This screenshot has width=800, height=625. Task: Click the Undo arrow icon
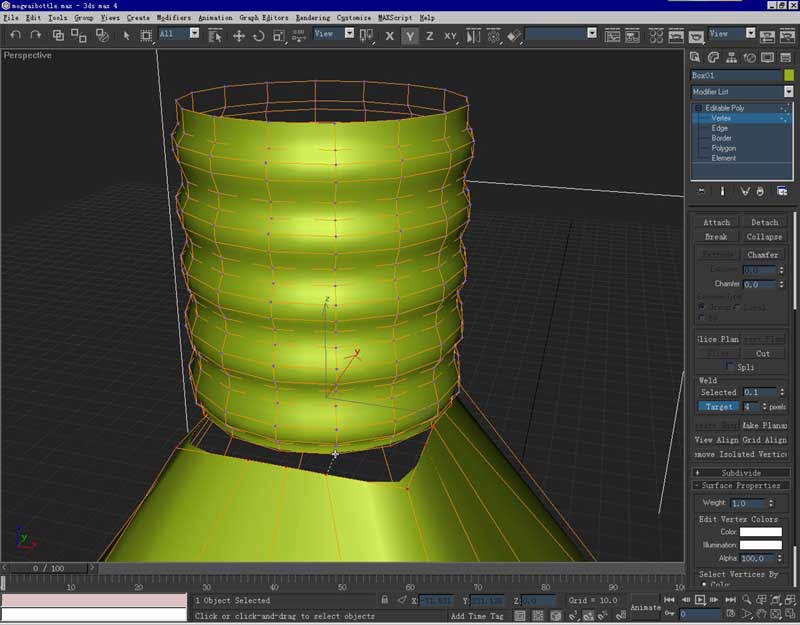pos(15,35)
